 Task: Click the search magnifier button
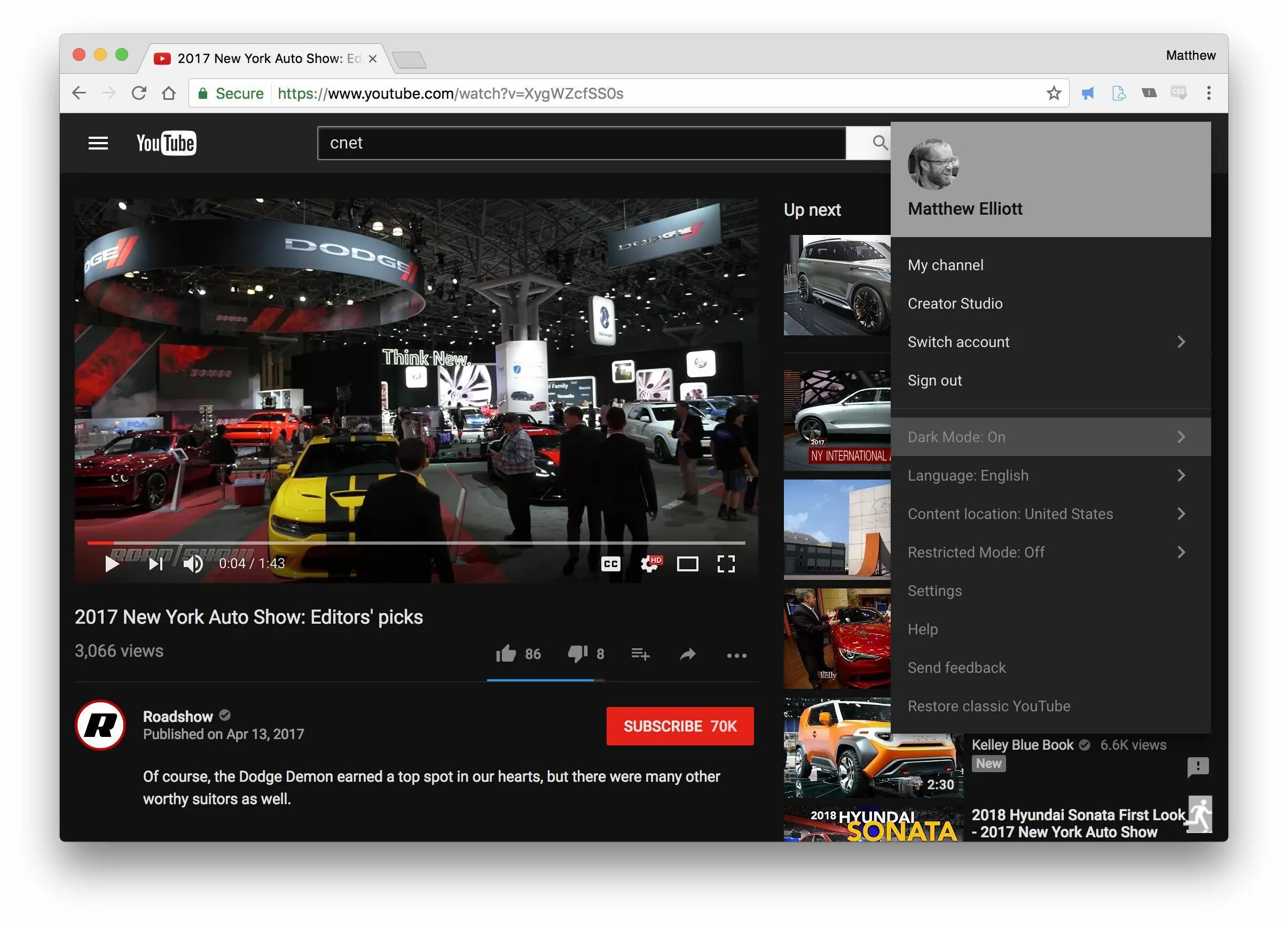tap(879, 143)
